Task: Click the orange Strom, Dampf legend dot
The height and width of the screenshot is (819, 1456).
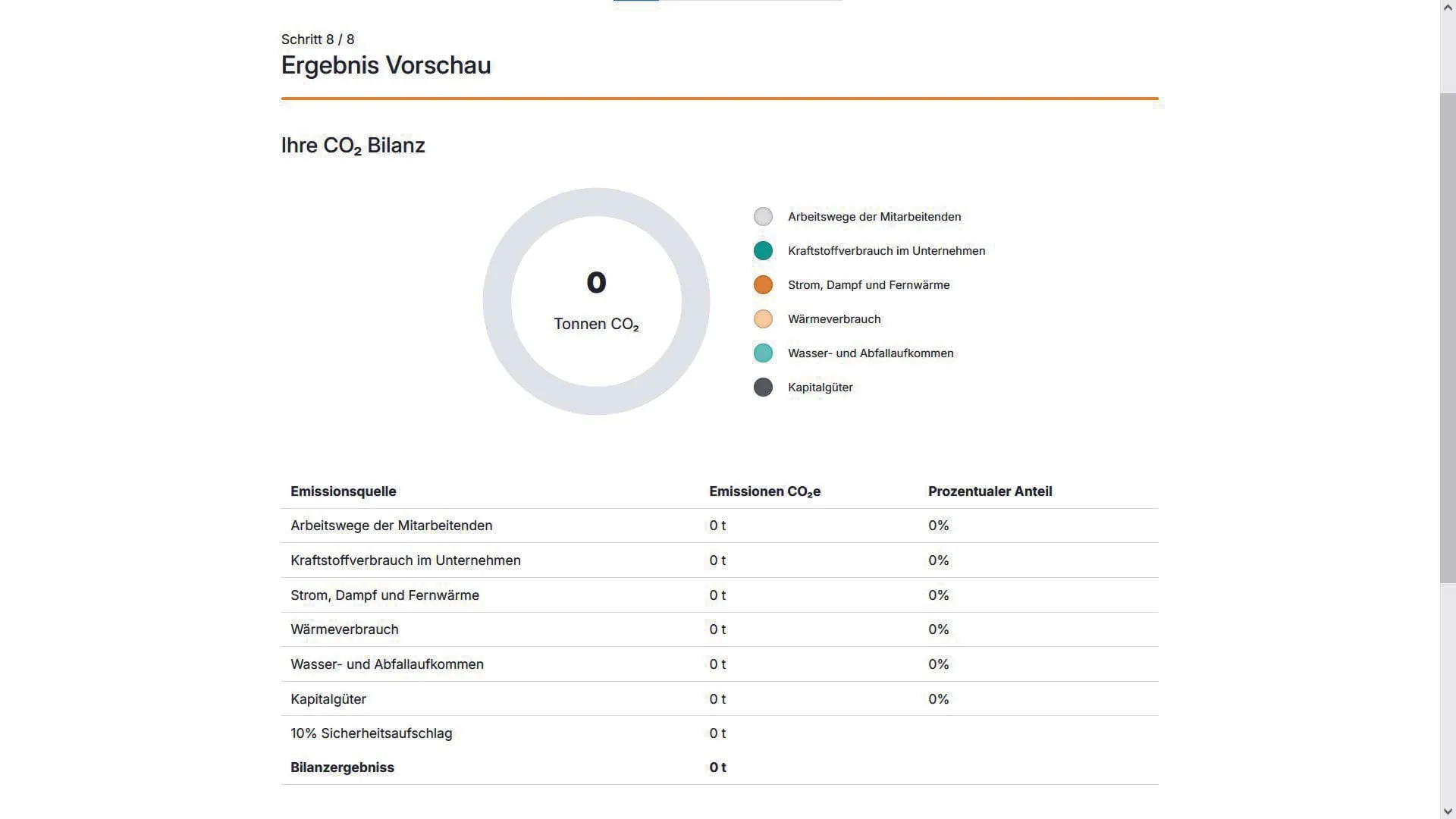Action: click(763, 285)
